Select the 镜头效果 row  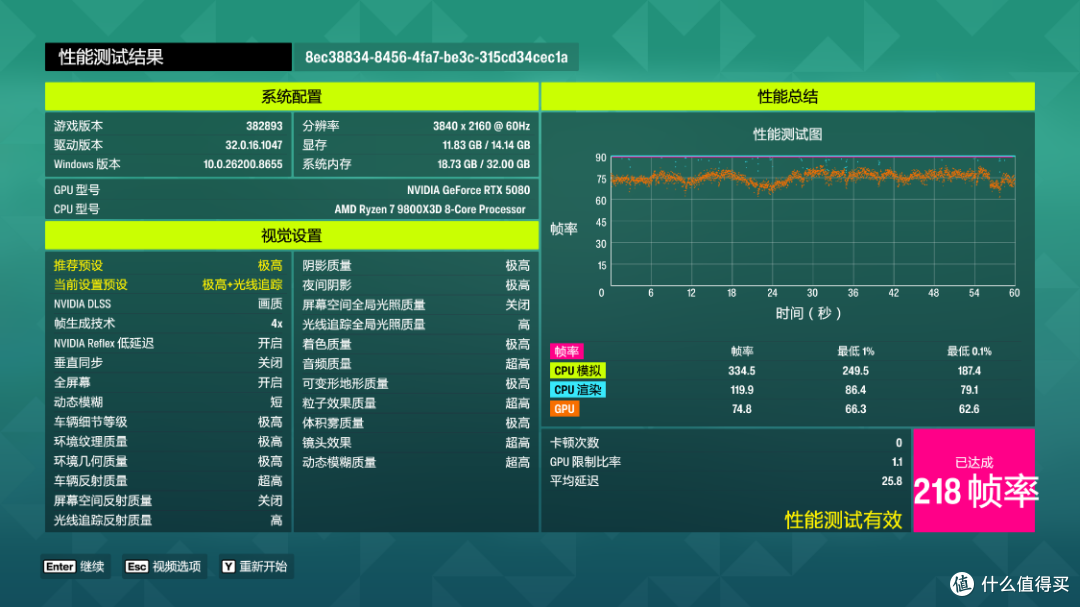pyautogui.click(x=416, y=442)
